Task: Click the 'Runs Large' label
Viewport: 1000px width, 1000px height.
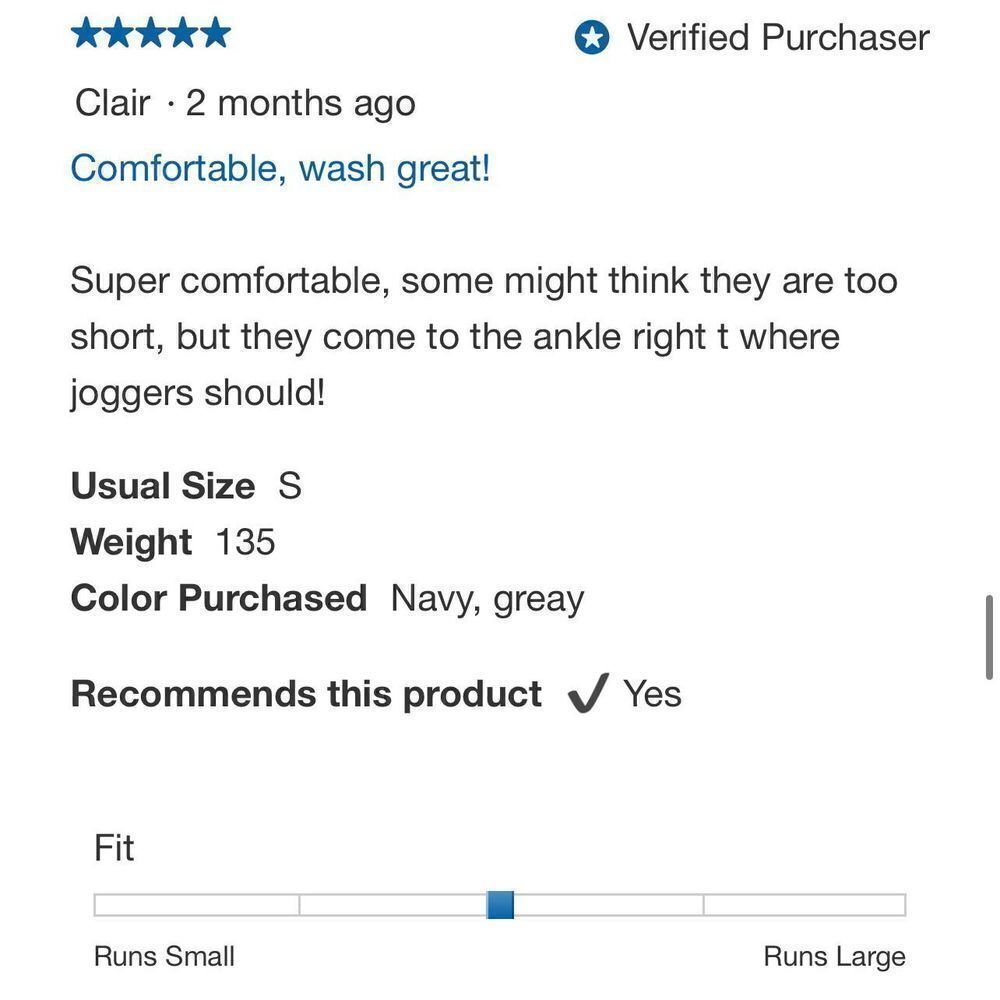Action: tap(835, 957)
